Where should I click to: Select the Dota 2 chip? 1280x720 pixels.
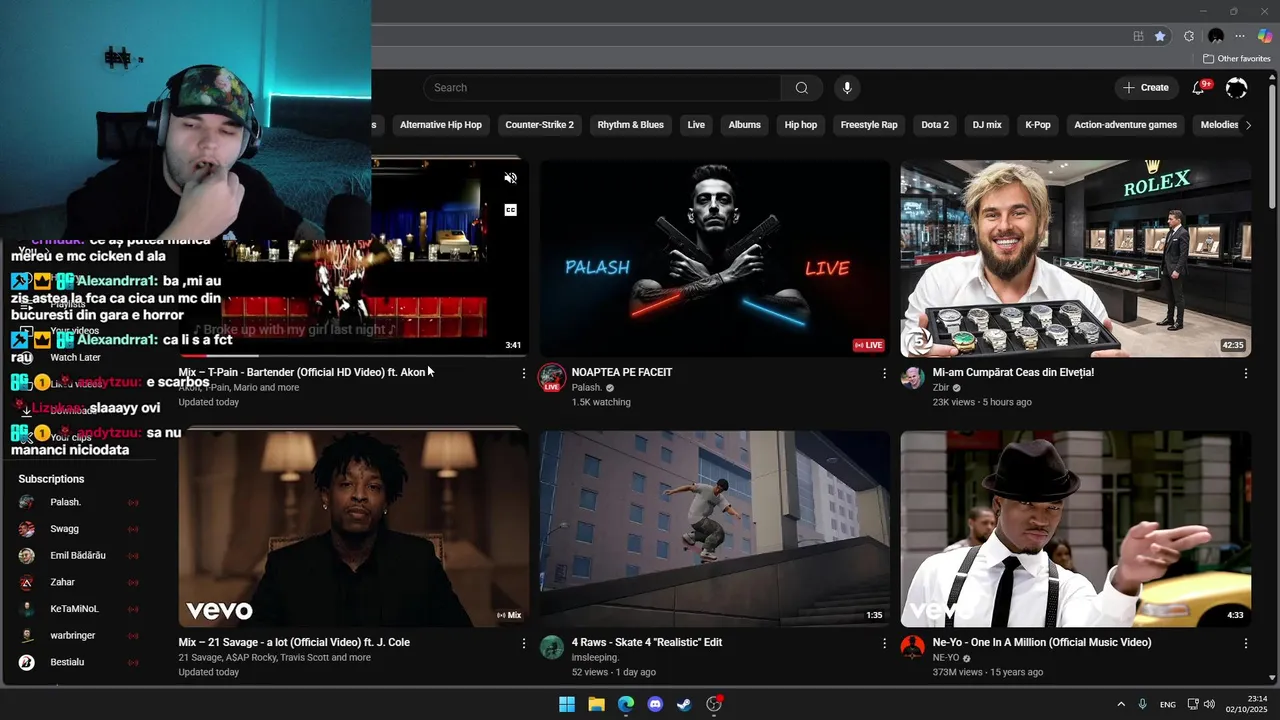coord(935,125)
